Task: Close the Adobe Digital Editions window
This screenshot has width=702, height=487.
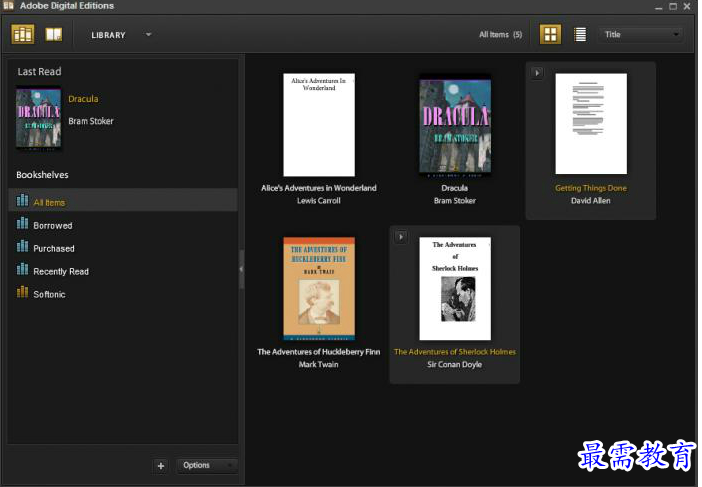Action: (687, 6)
